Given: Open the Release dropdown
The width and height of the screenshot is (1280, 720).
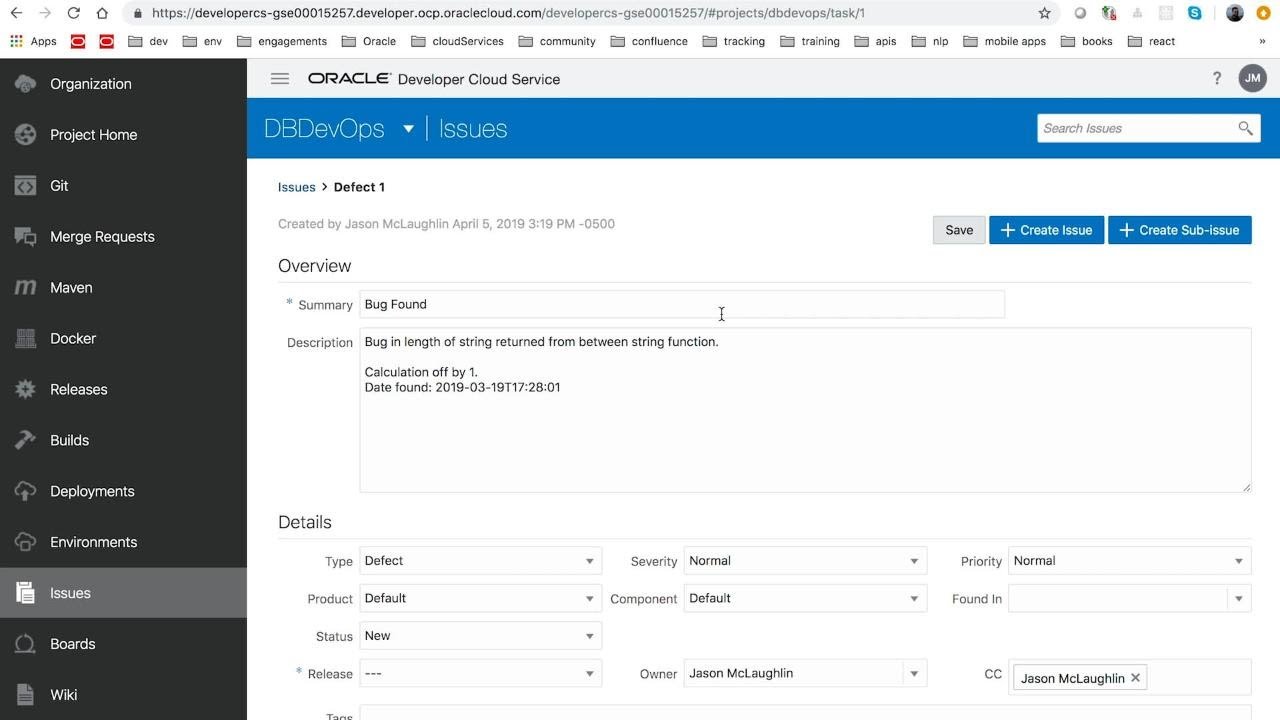Looking at the screenshot, I should 481,673.
